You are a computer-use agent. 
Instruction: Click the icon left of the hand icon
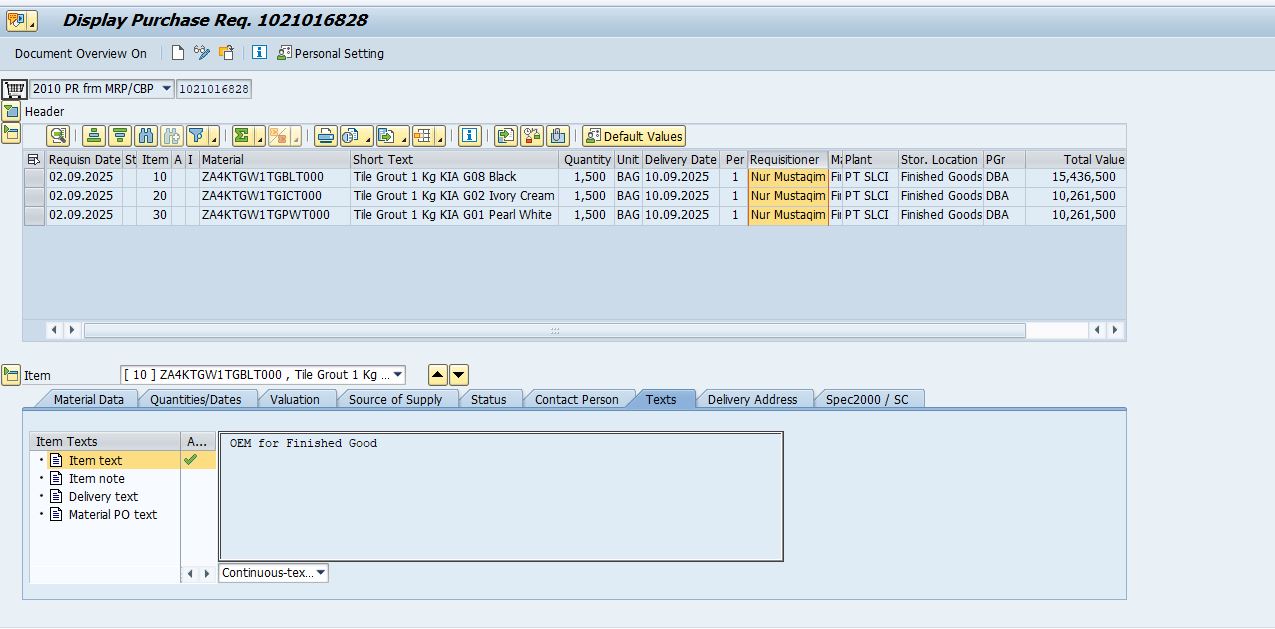[x=532, y=136]
